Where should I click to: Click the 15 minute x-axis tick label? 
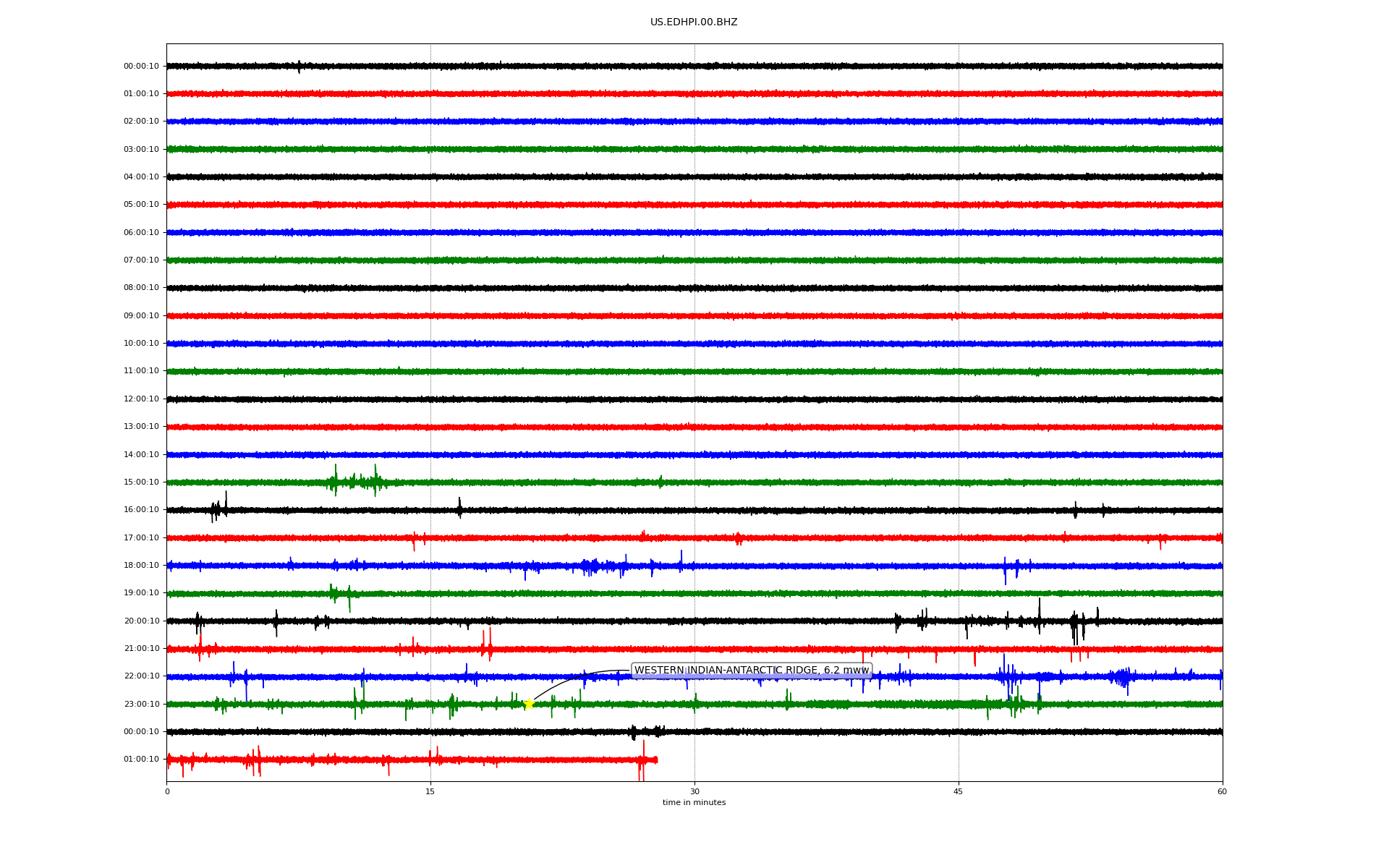[x=430, y=791]
